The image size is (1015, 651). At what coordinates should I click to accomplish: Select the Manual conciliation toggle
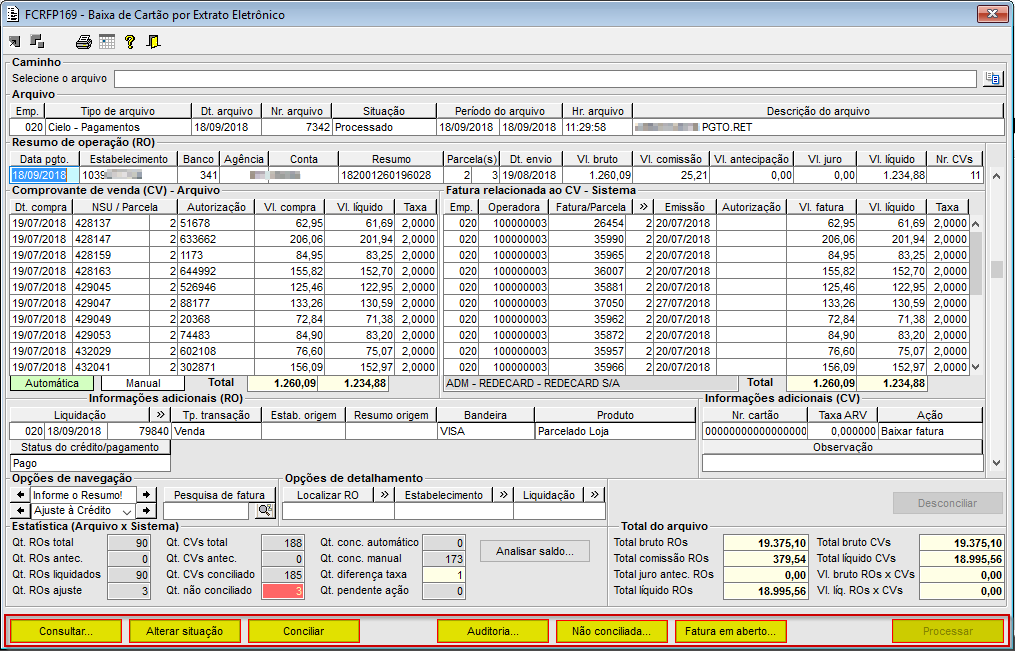(143, 383)
